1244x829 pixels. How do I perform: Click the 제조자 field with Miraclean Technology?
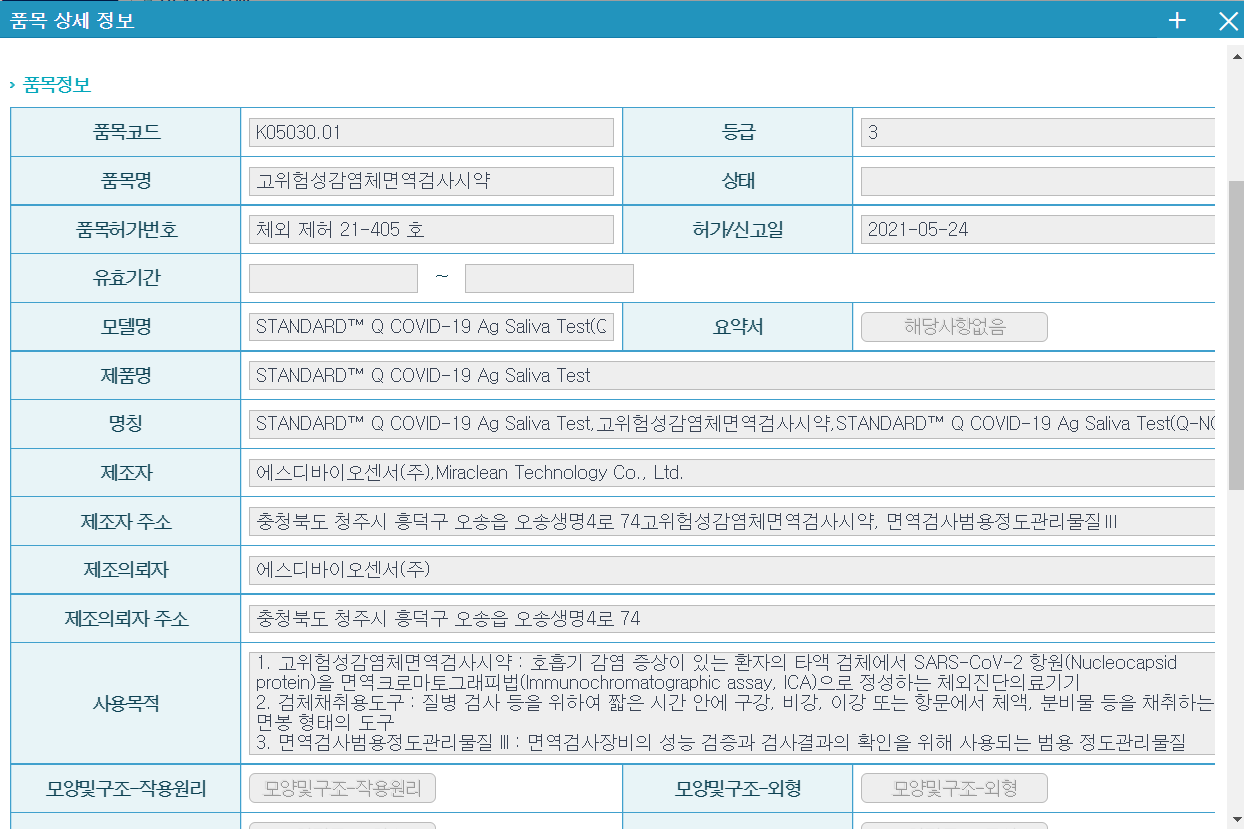pyautogui.click(x=732, y=473)
